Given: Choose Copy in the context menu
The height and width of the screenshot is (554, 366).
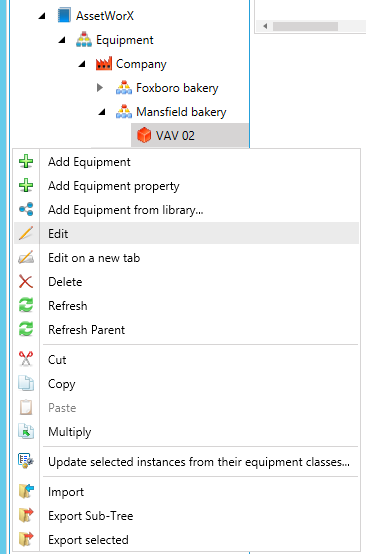Looking at the screenshot, I should [x=62, y=384].
